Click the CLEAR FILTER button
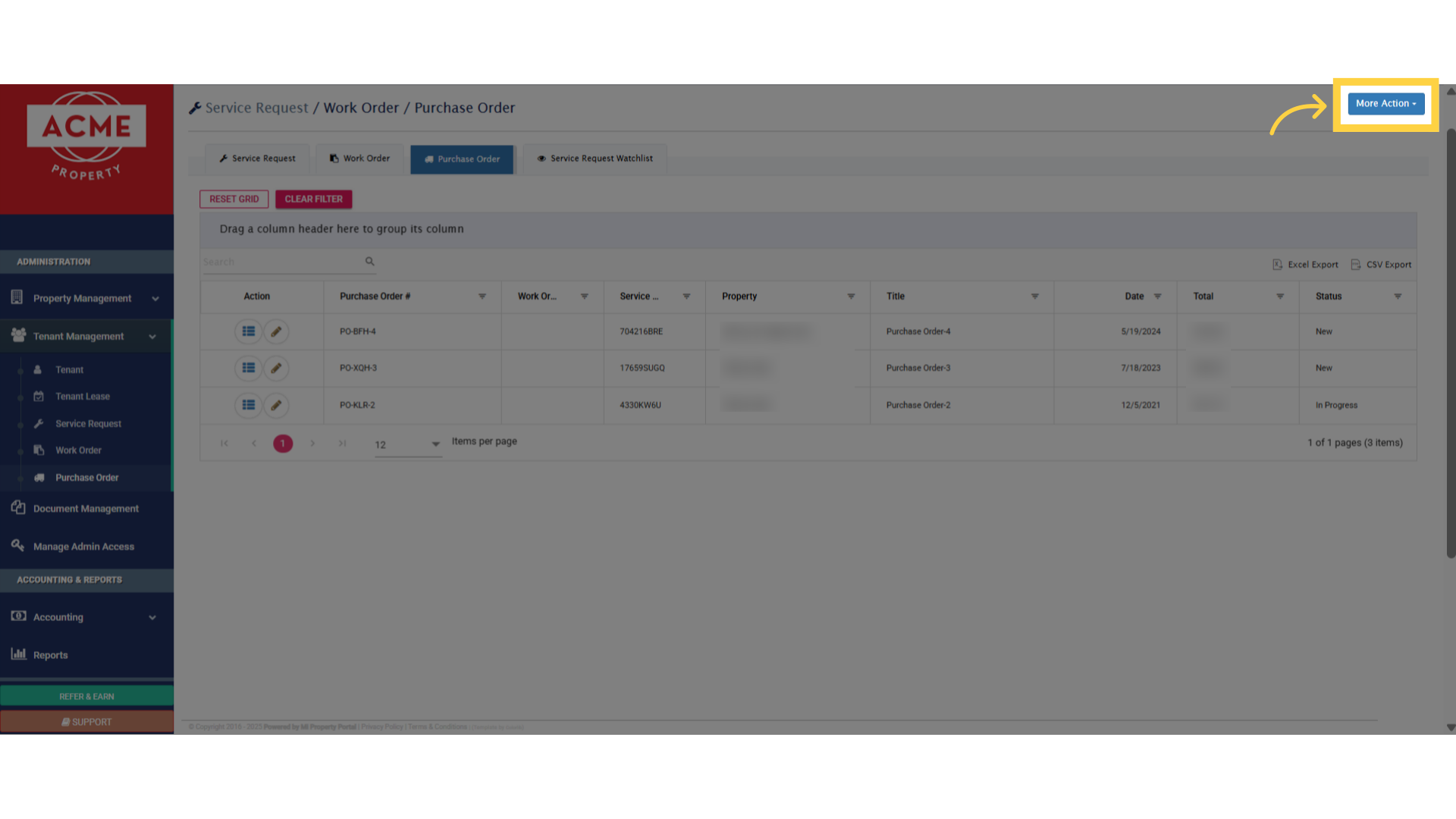The height and width of the screenshot is (819, 1456). click(313, 199)
